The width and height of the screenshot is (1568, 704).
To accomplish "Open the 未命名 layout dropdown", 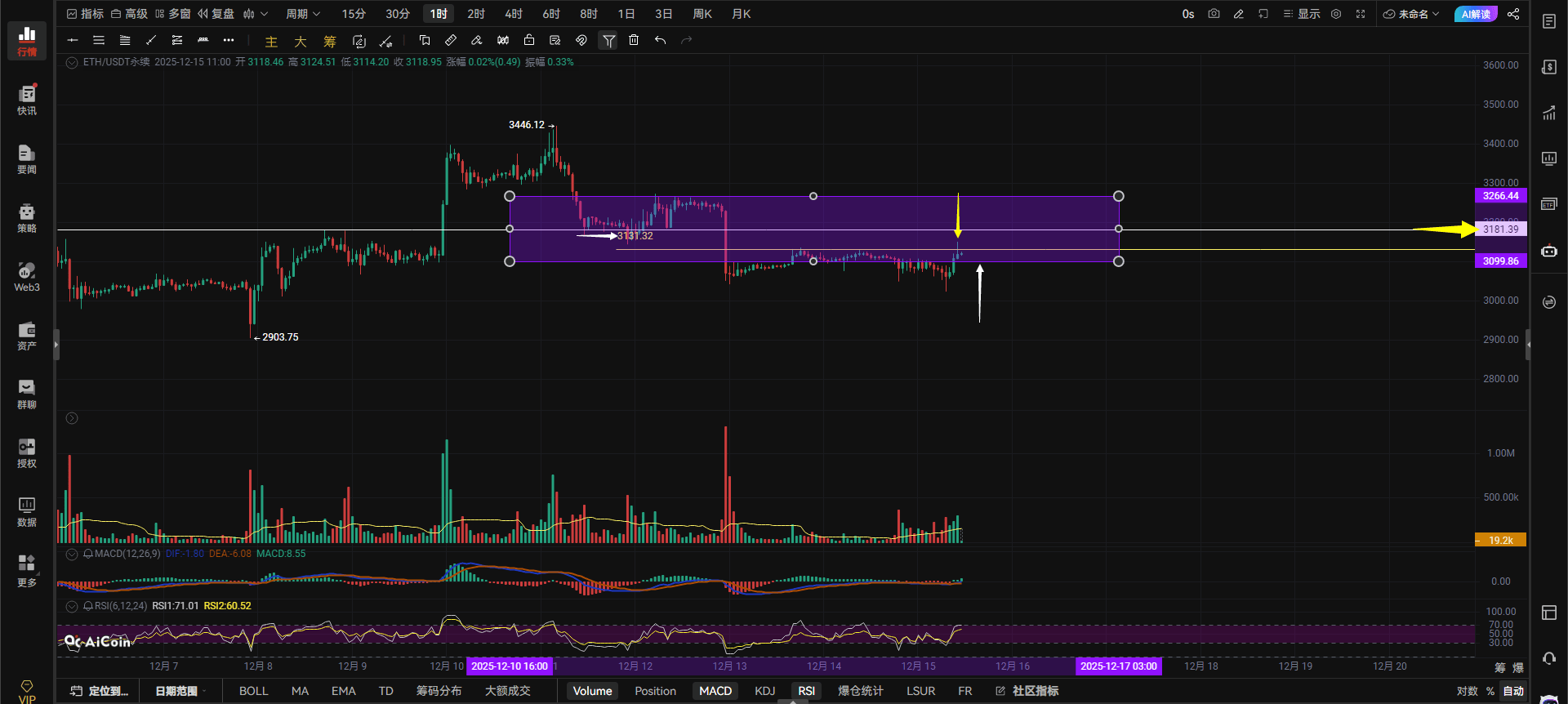I will (x=1411, y=14).
